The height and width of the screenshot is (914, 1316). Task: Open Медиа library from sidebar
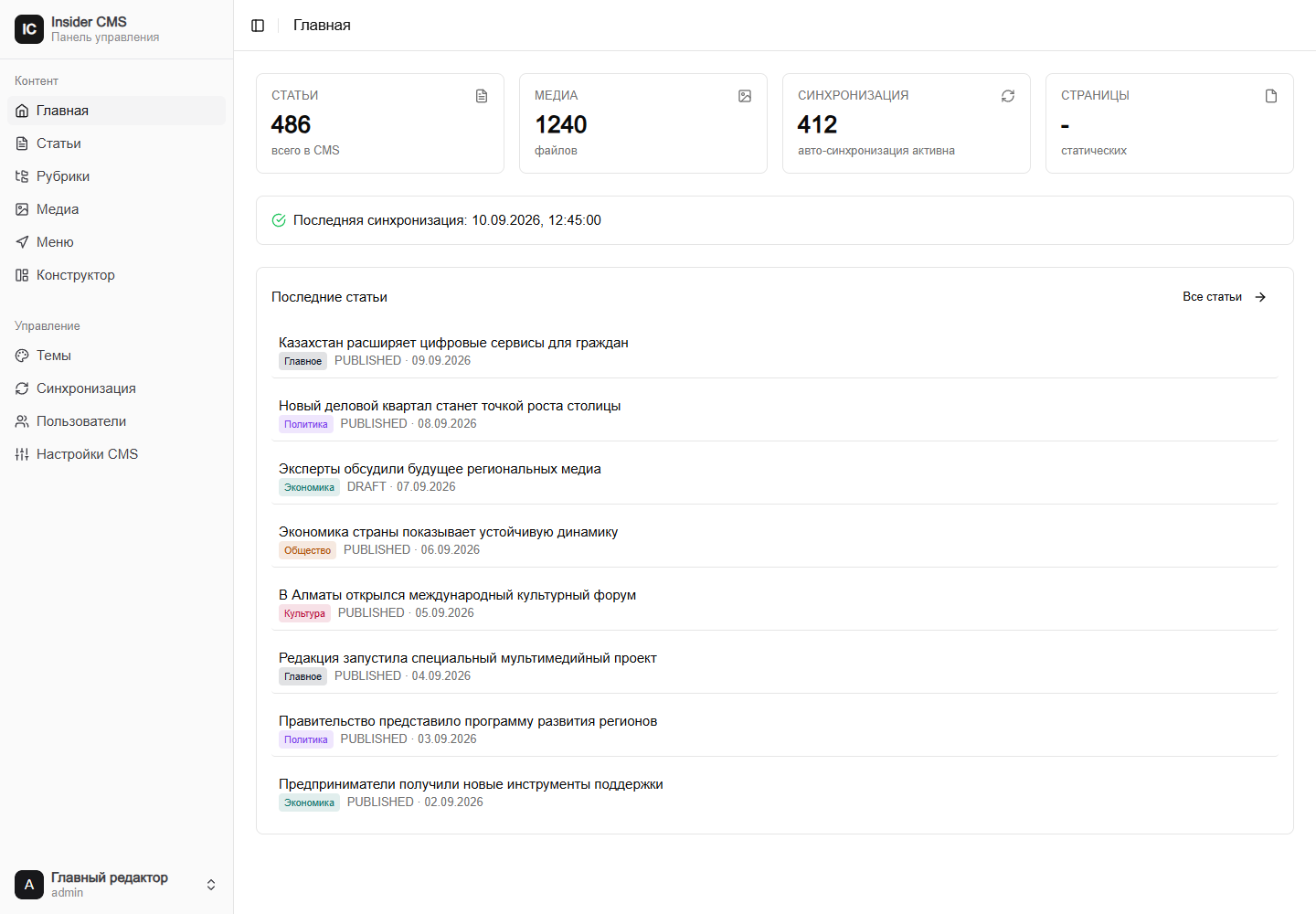click(x=117, y=209)
